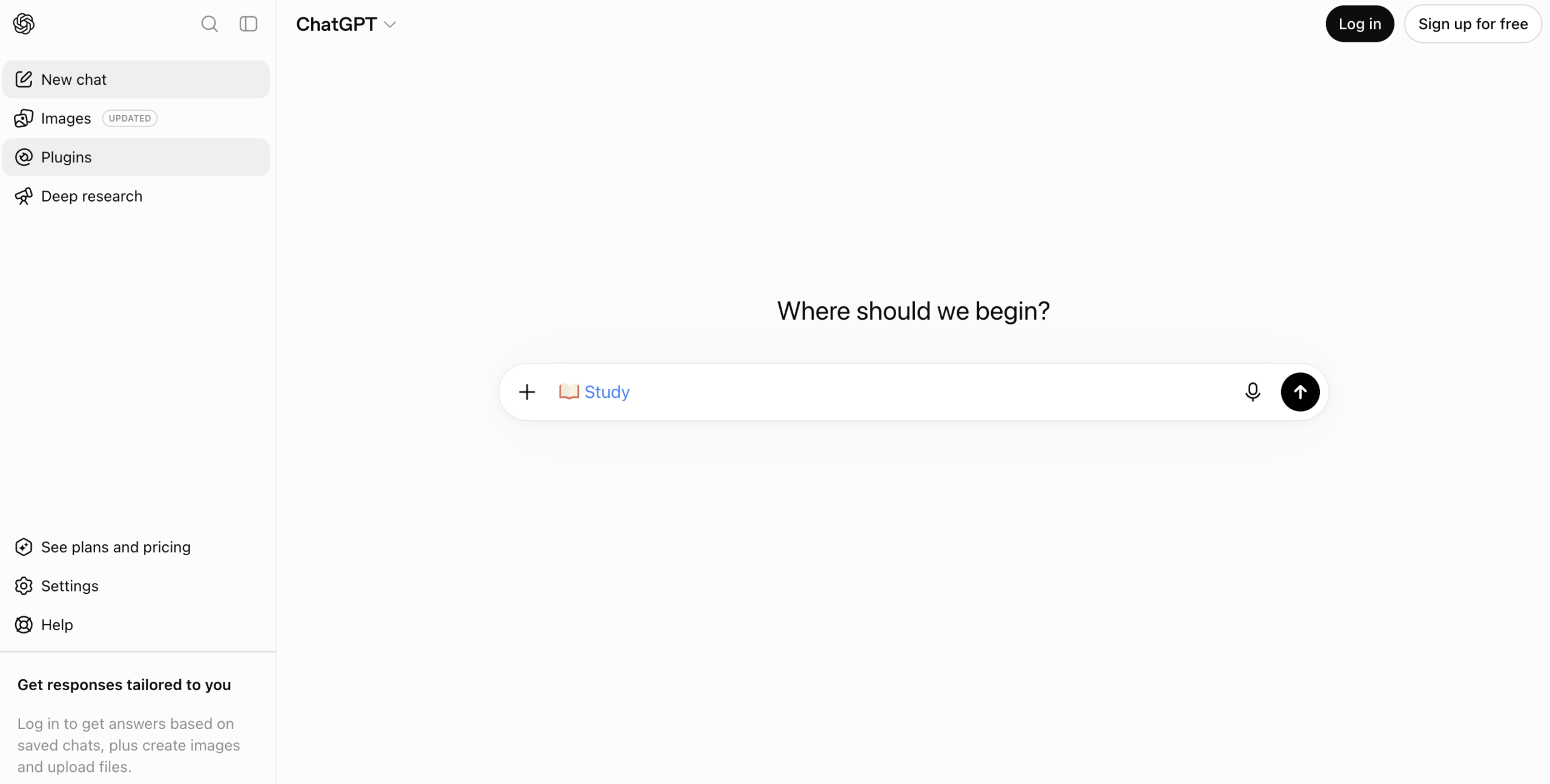Send message with the up arrow button
This screenshot has height=784, width=1550.
(x=1300, y=392)
